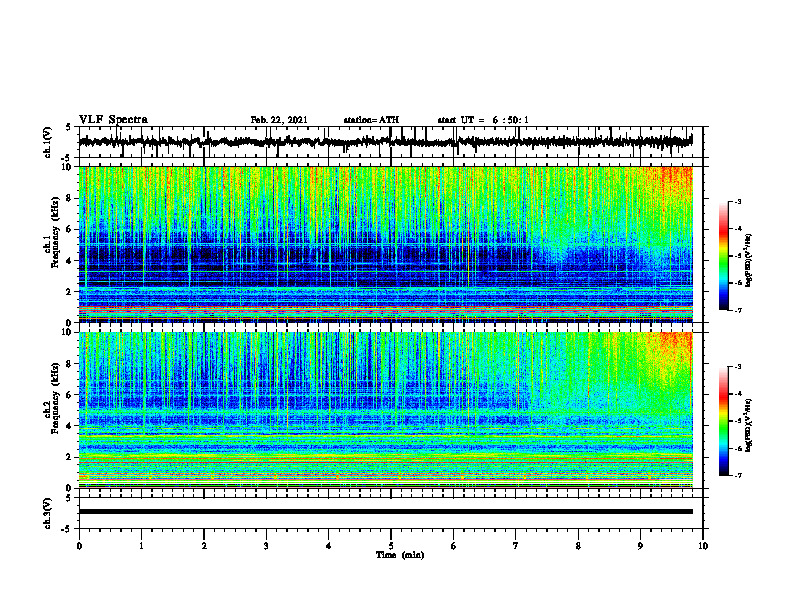Select the "ch.1(V)" axis label
The height and width of the screenshot is (612, 792).
(48, 142)
